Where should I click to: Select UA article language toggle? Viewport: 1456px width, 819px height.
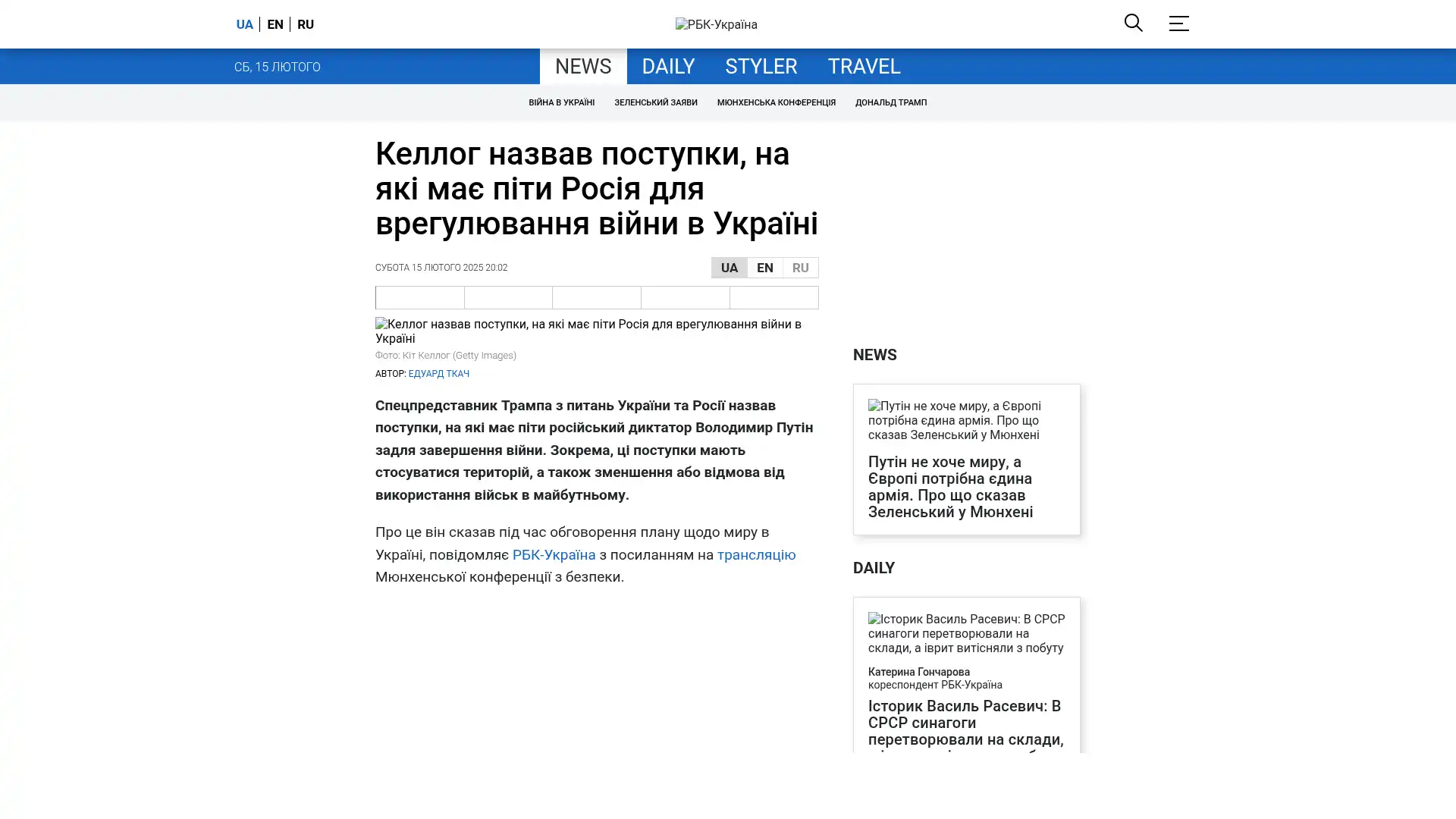click(729, 268)
